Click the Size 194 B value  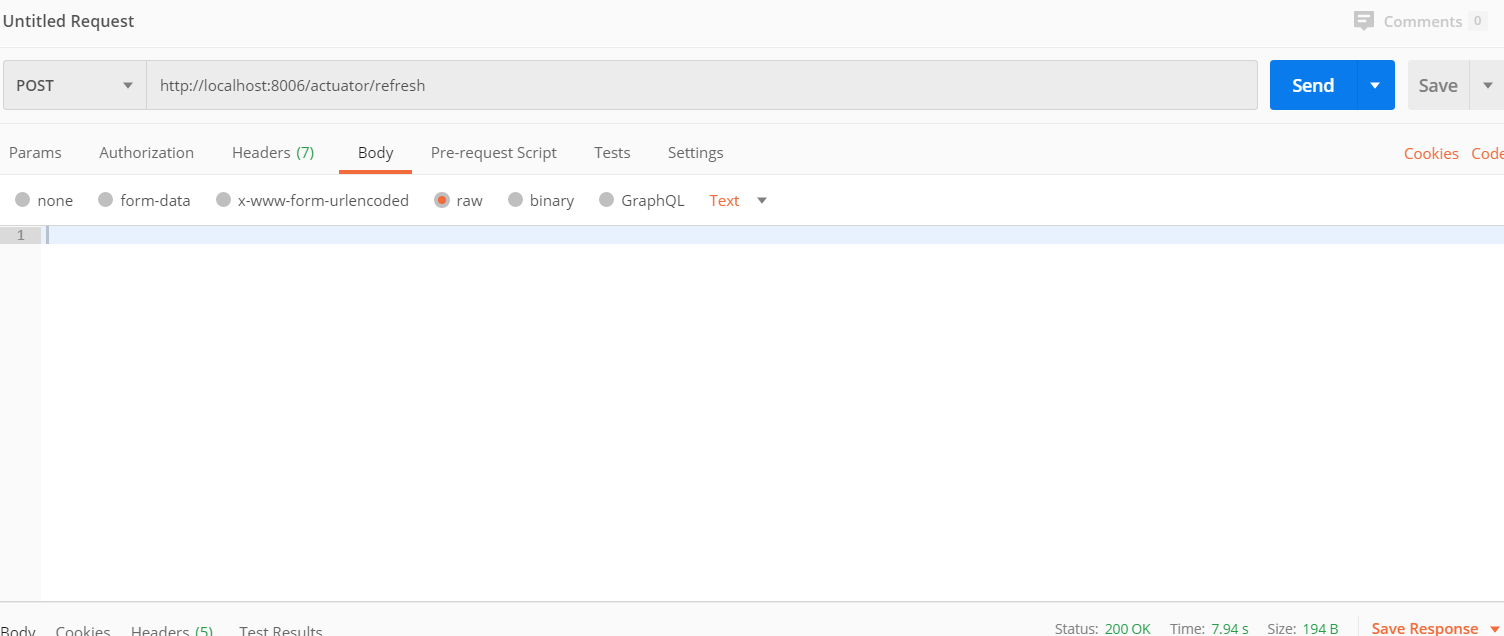click(1320, 628)
